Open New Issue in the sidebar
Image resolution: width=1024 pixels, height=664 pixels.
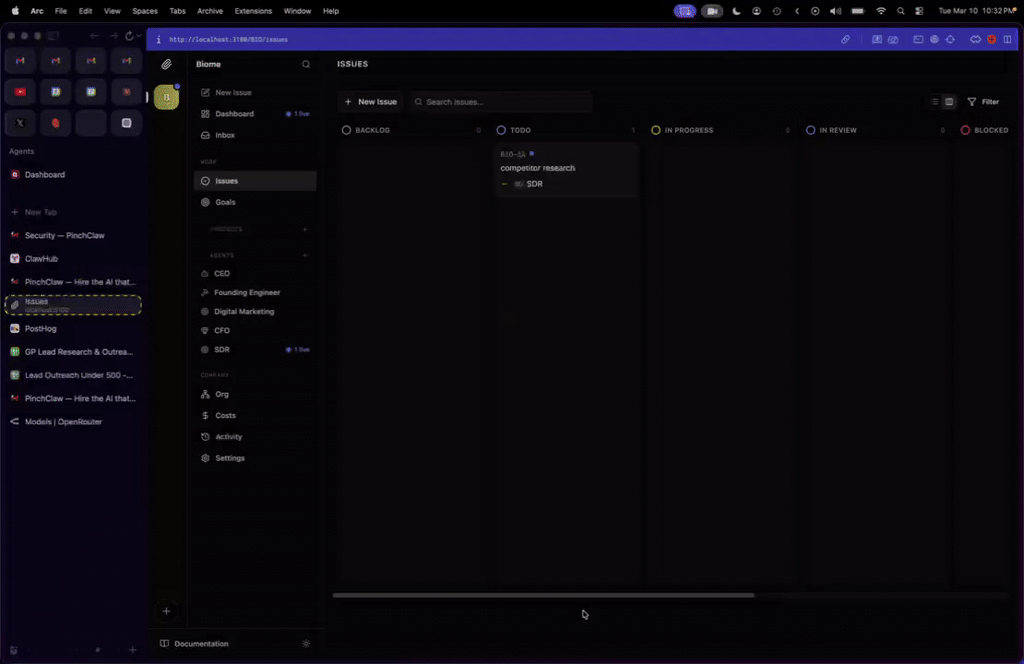click(255, 93)
